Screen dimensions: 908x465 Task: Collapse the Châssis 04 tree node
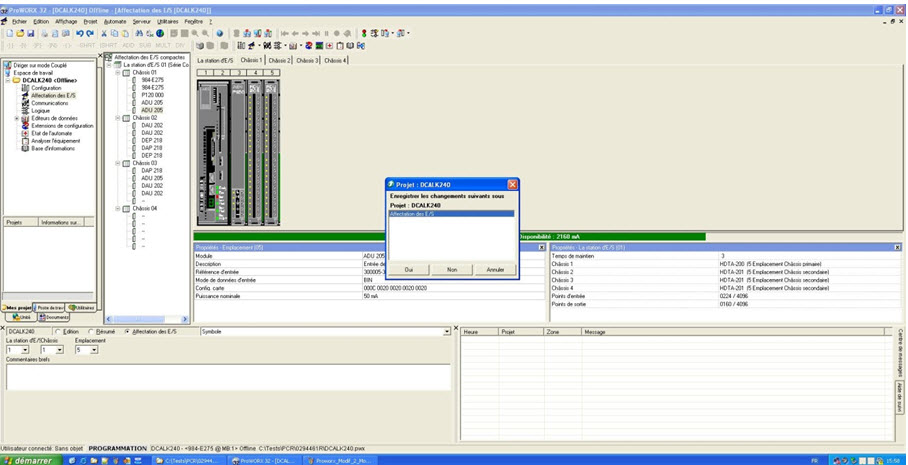[118, 208]
